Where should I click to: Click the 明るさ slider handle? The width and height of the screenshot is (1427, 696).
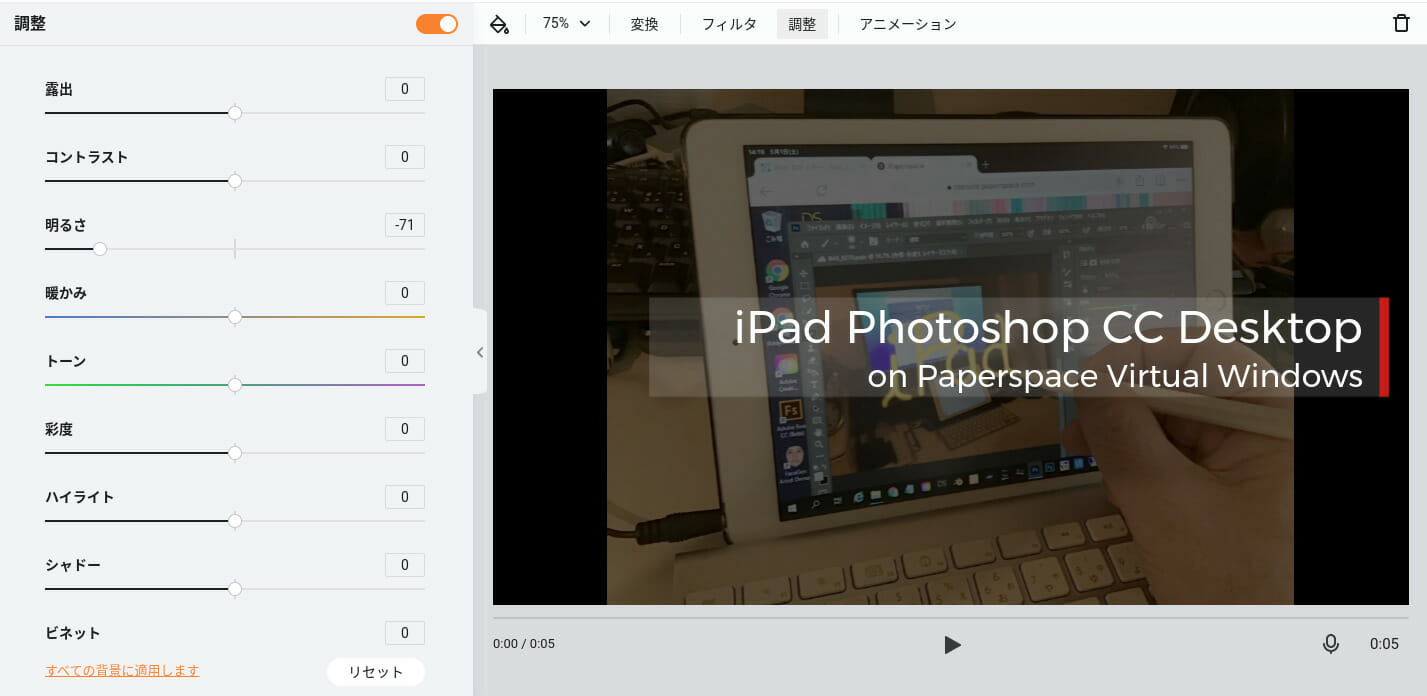click(x=100, y=249)
